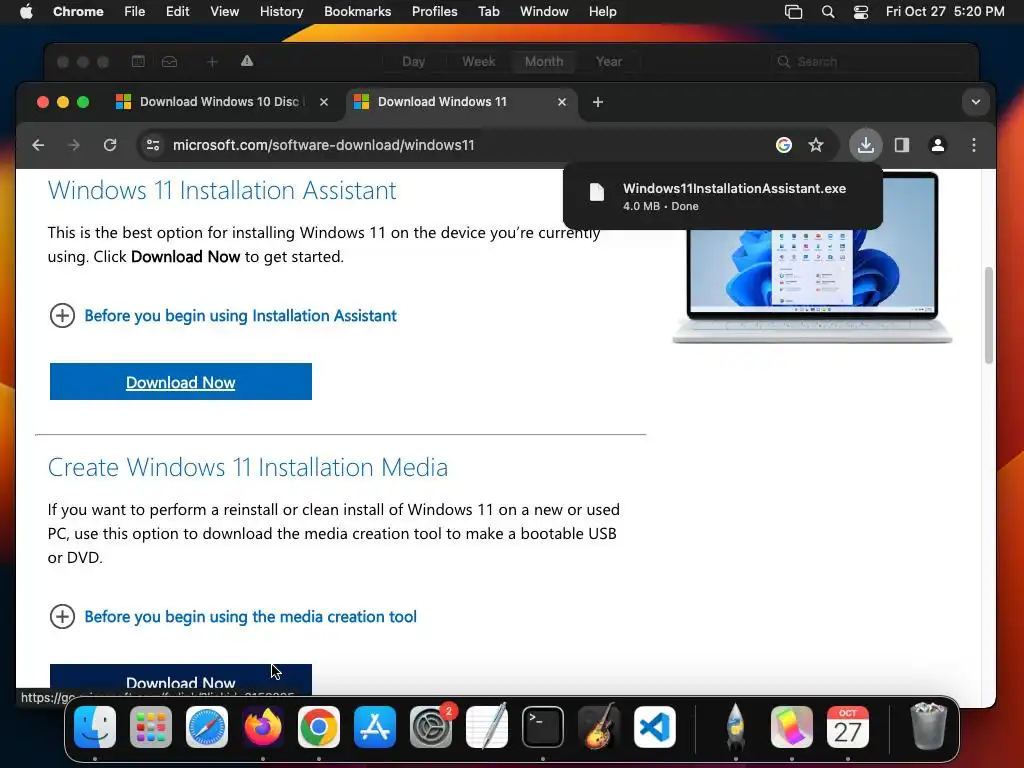Open TextEdit from the Dock

(x=487, y=727)
